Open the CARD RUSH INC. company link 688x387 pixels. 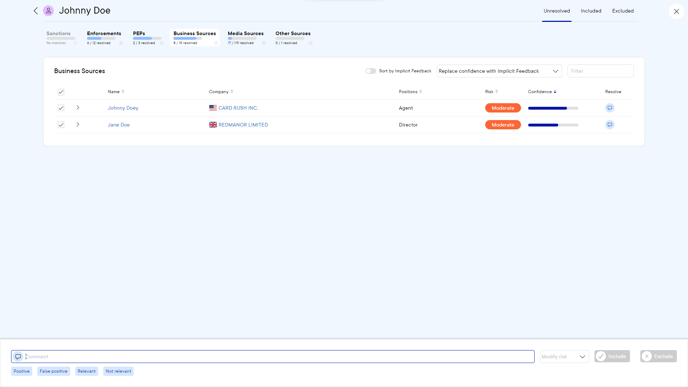238,108
